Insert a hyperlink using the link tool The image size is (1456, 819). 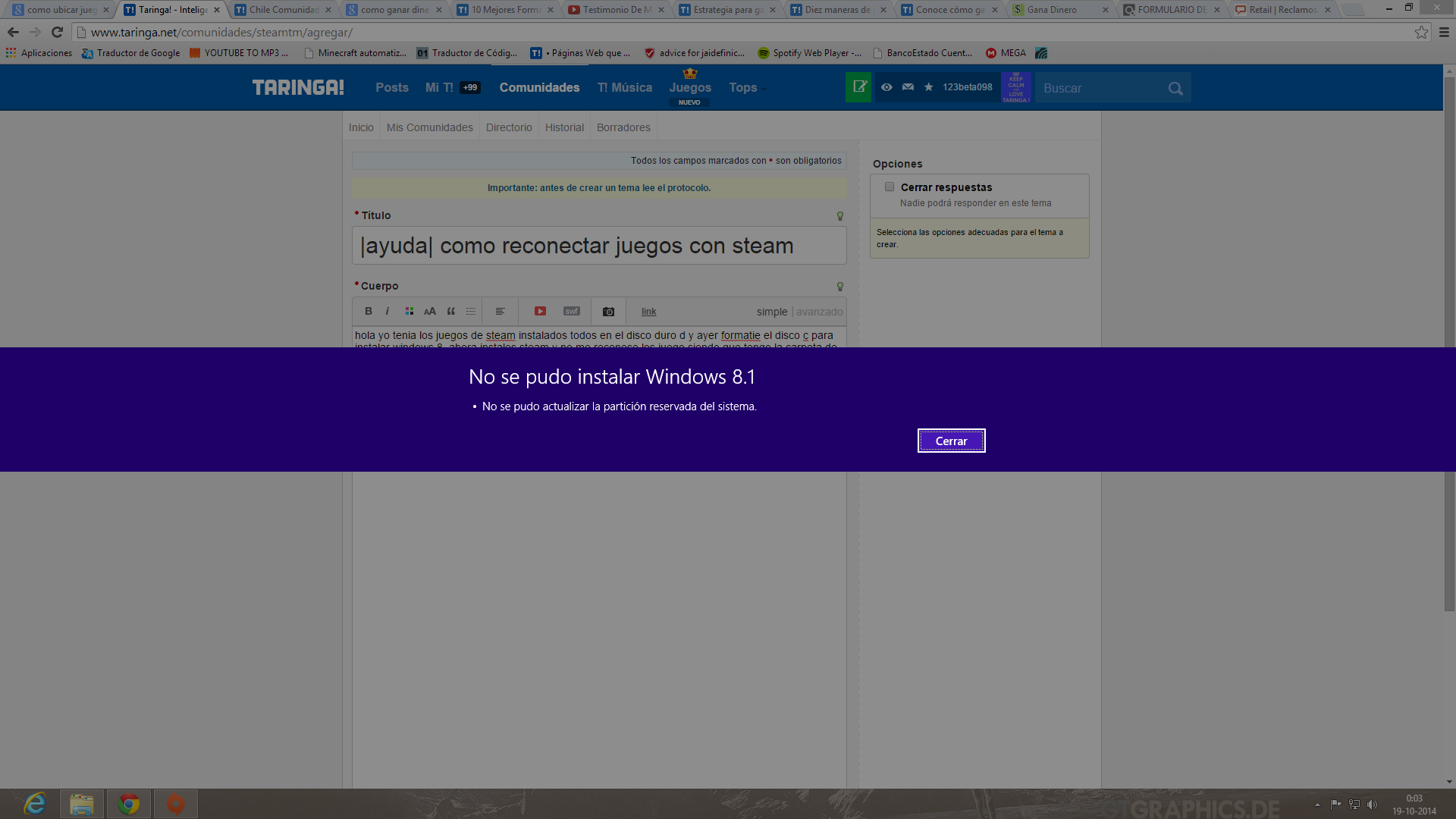pyautogui.click(x=649, y=312)
